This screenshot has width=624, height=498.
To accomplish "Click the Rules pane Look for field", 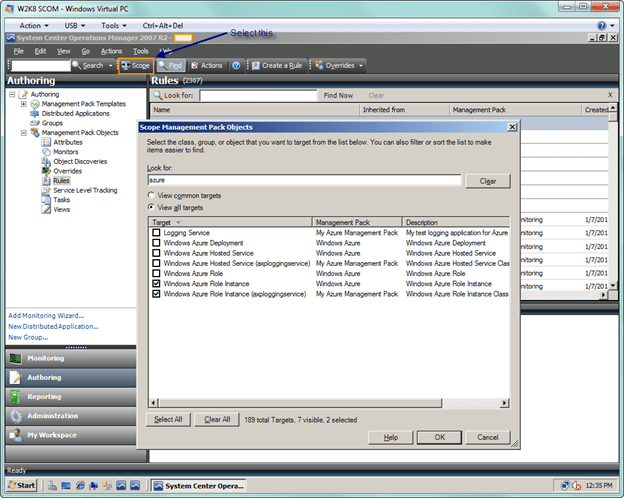I will (x=259, y=96).
